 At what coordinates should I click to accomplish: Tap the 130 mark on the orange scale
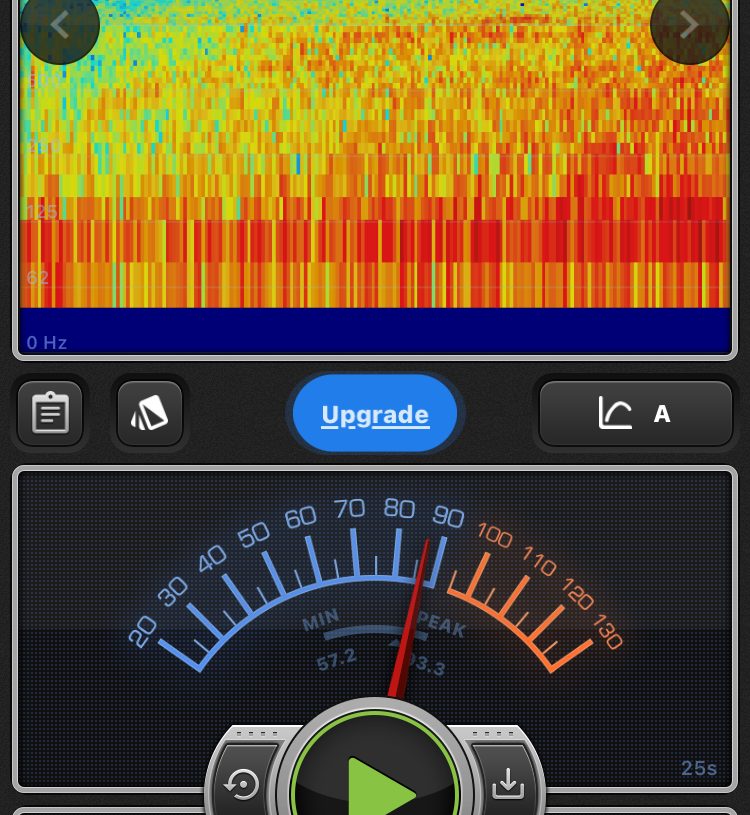point(607,632)
